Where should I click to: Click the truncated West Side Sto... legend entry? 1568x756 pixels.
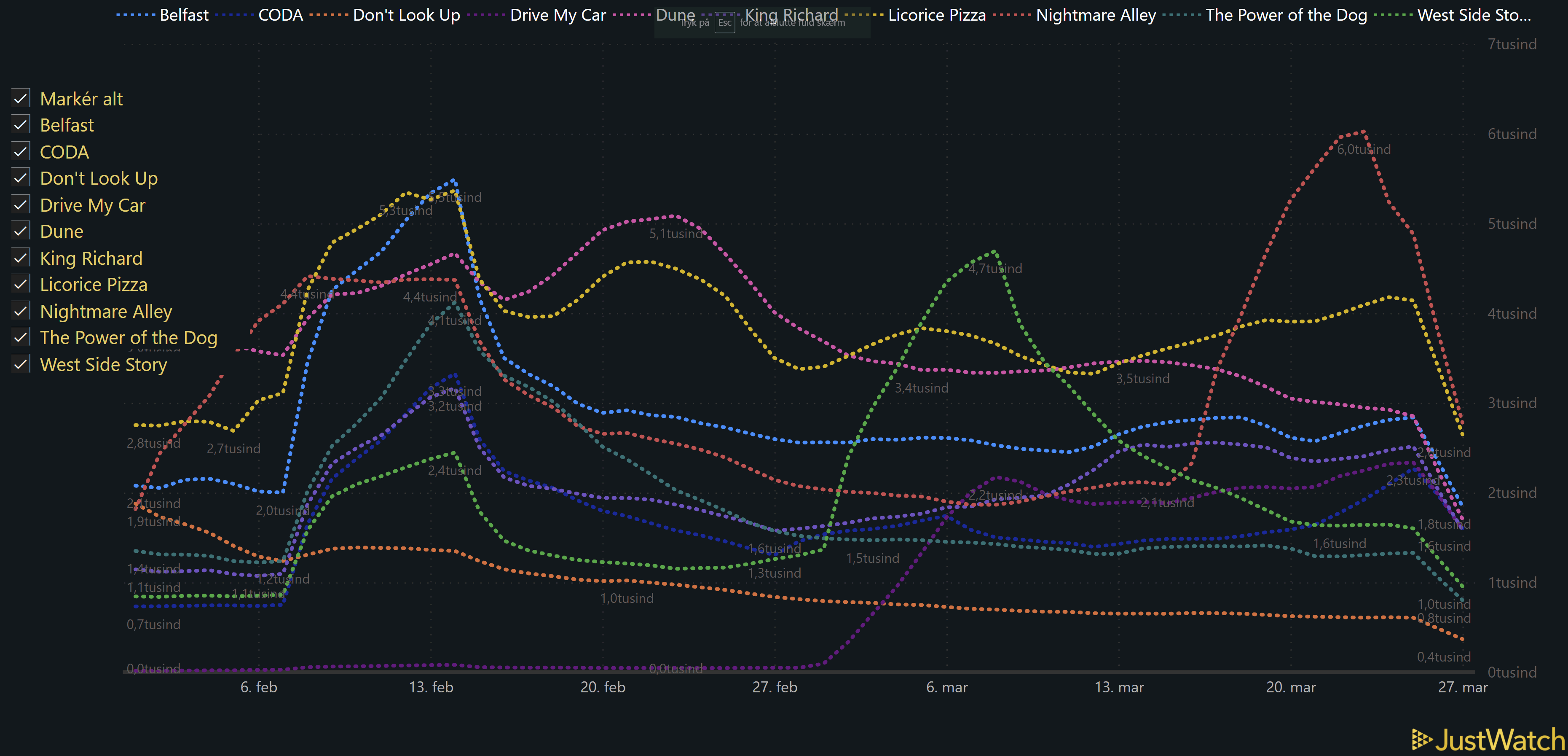tap(1473, 15)
